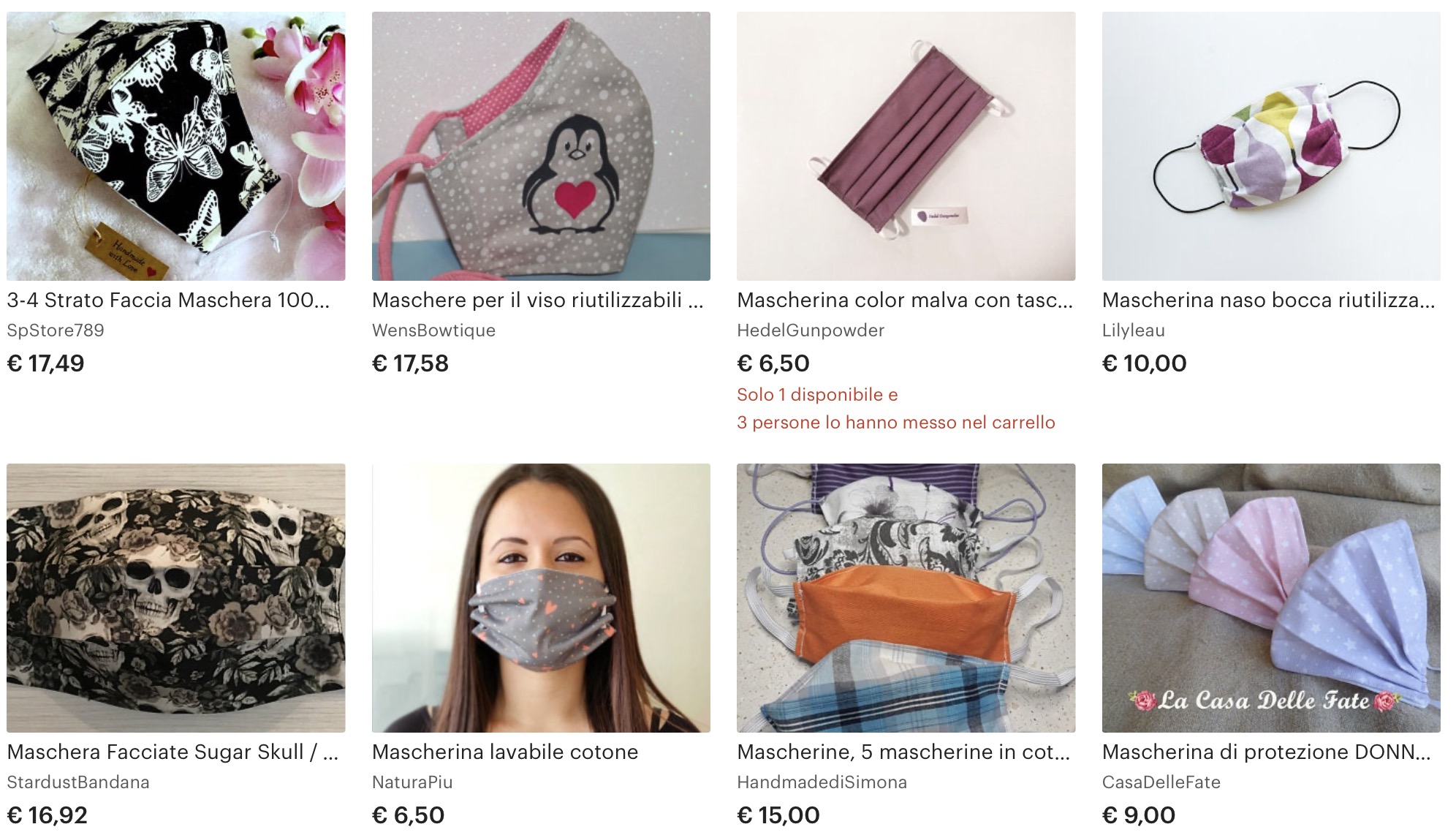Open 'Mascherina color malva' listing title

[x=905, y=300]
